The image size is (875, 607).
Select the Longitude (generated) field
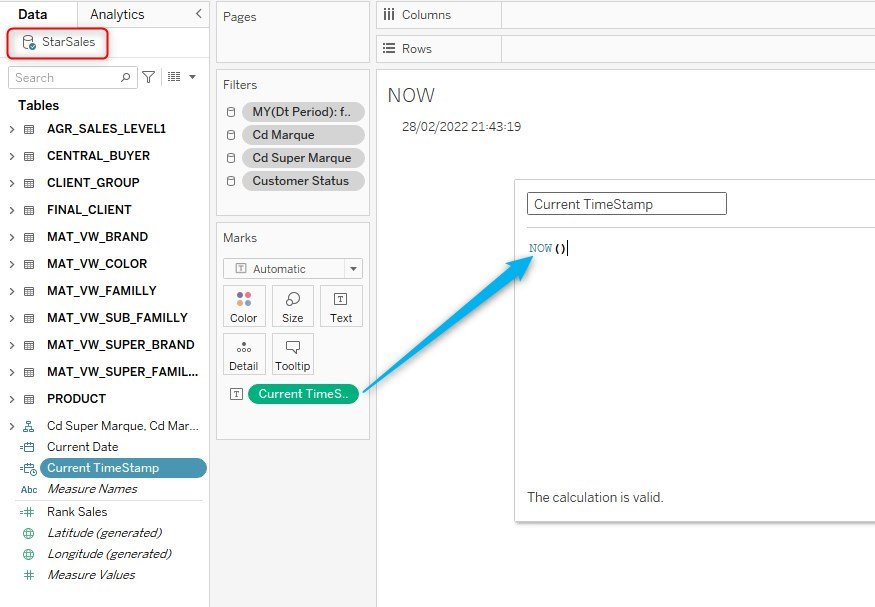(109, 554)
